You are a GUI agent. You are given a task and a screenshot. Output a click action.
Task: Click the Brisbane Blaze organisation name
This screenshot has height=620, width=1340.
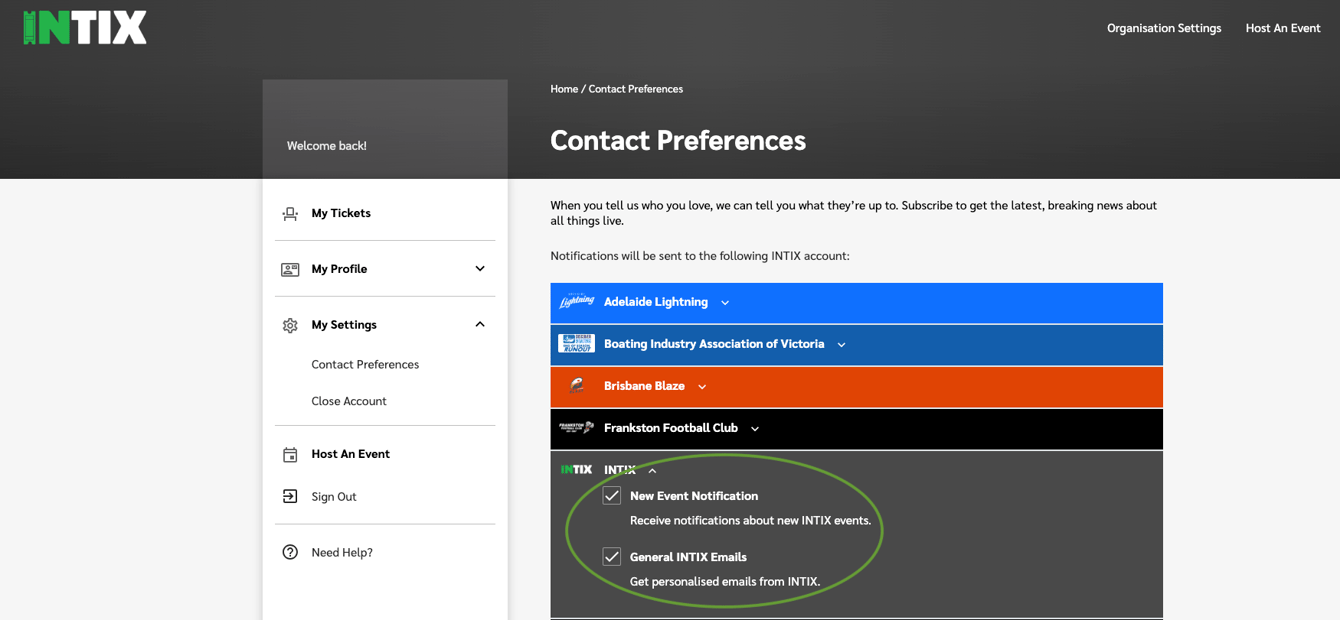[644, 386]
